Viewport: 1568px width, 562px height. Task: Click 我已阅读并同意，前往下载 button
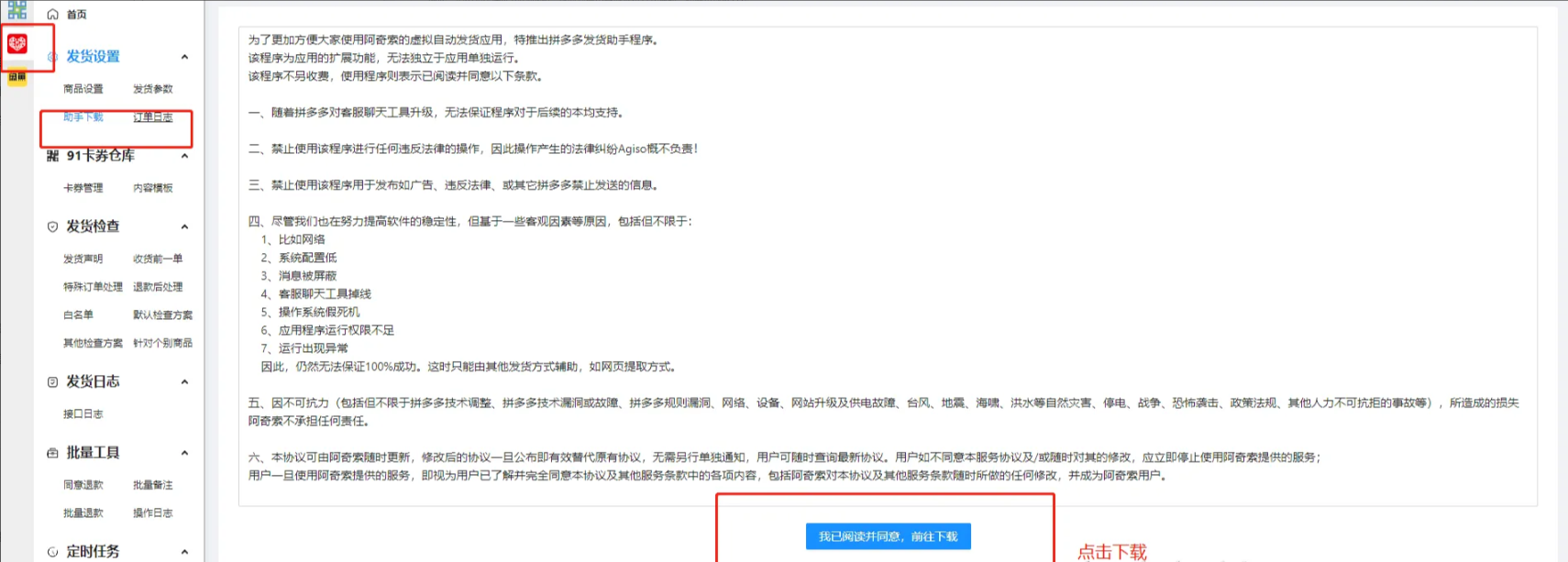888,536
